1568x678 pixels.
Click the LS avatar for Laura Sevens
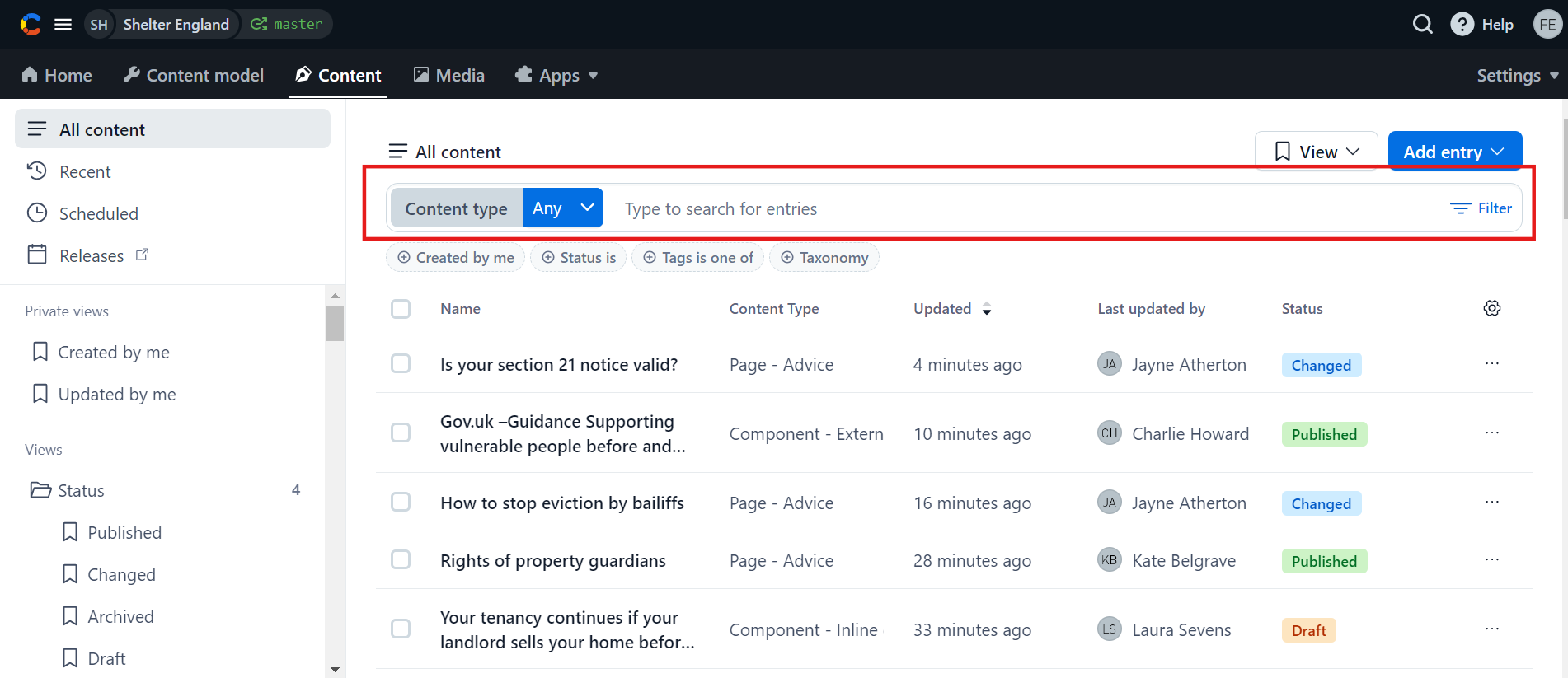(x=1110, y=629)
